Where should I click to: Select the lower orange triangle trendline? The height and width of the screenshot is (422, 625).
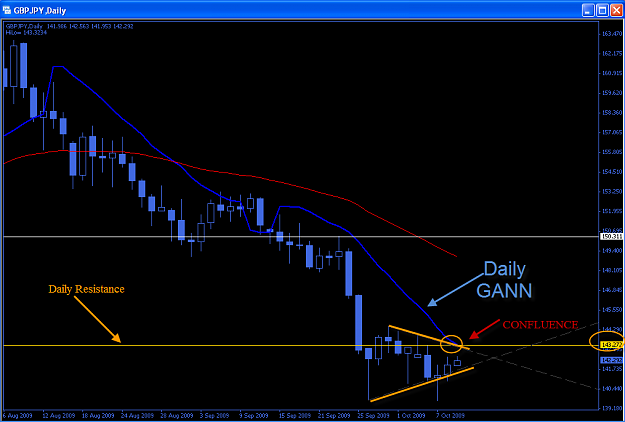click(422, 384)
